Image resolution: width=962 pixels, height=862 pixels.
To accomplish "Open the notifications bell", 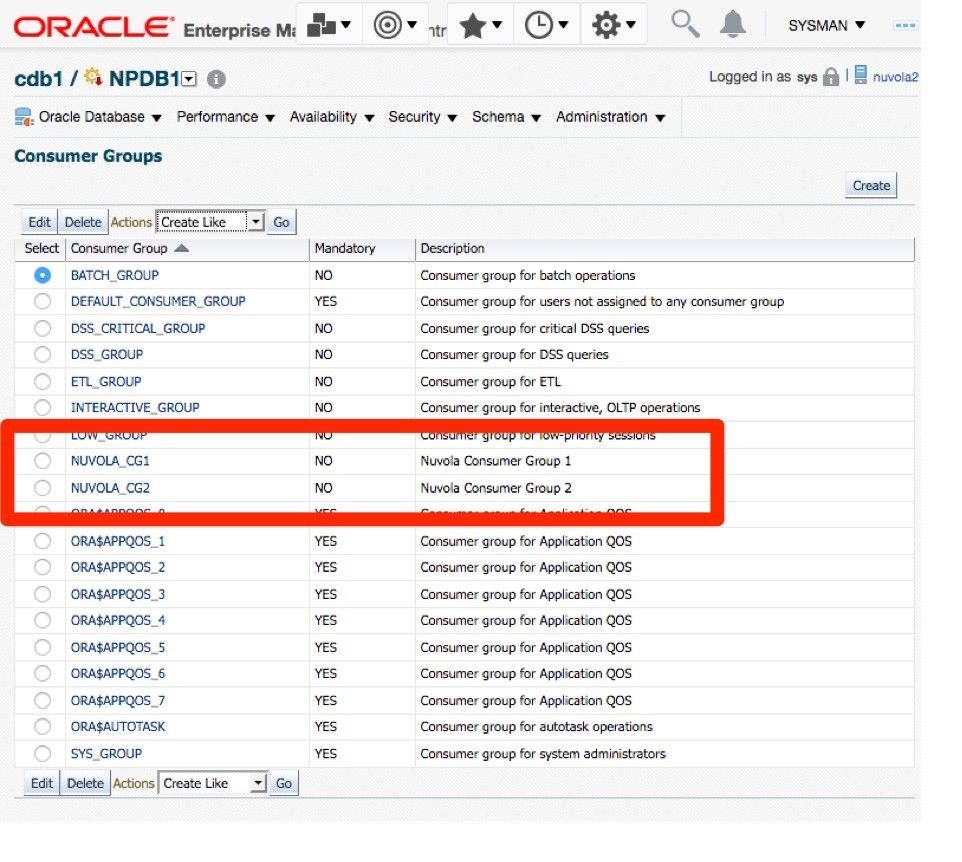I will [x=733, y=24].
